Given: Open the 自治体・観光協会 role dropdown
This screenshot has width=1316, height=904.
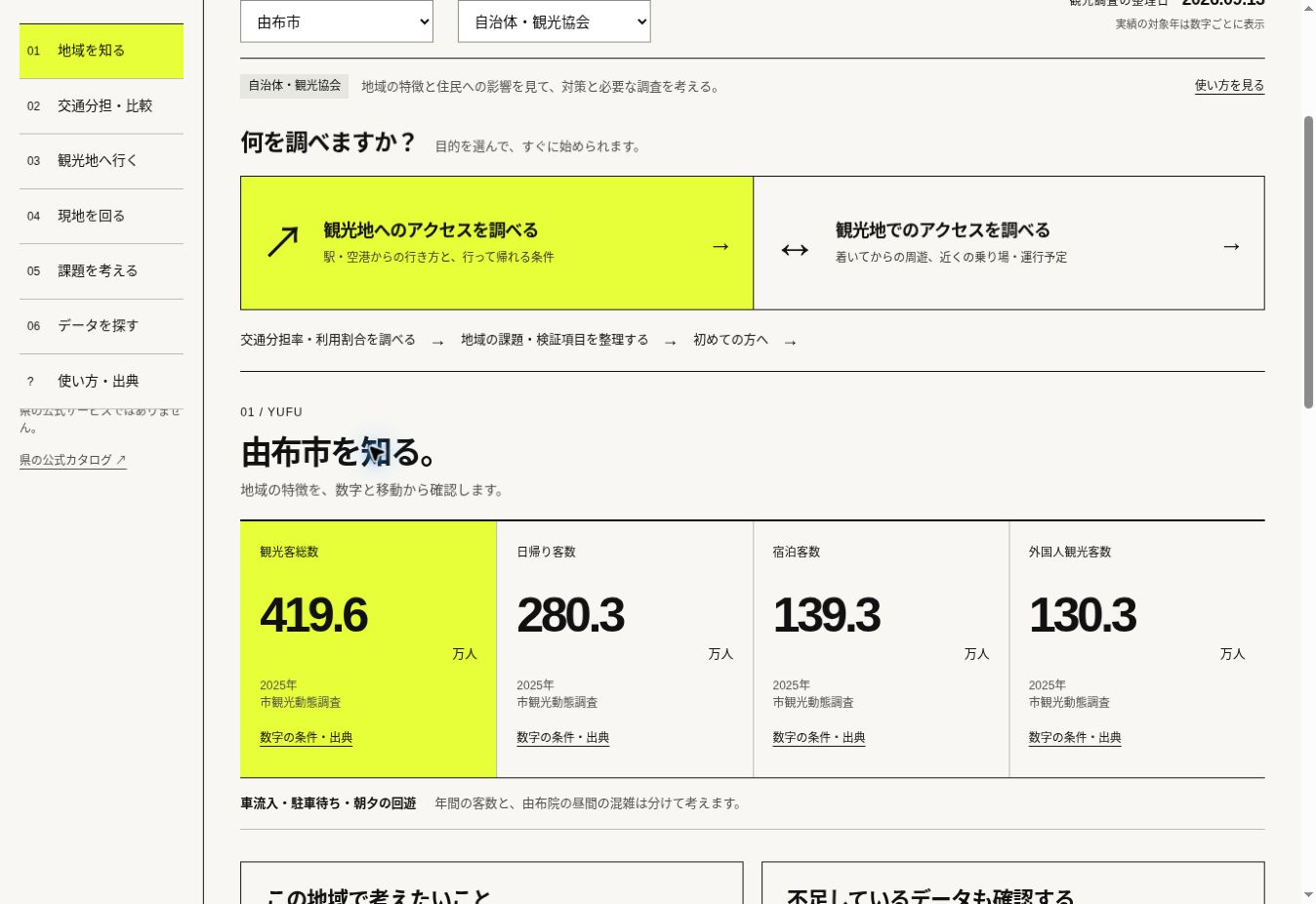Looking at the screenshot, I should coord(554,21).
